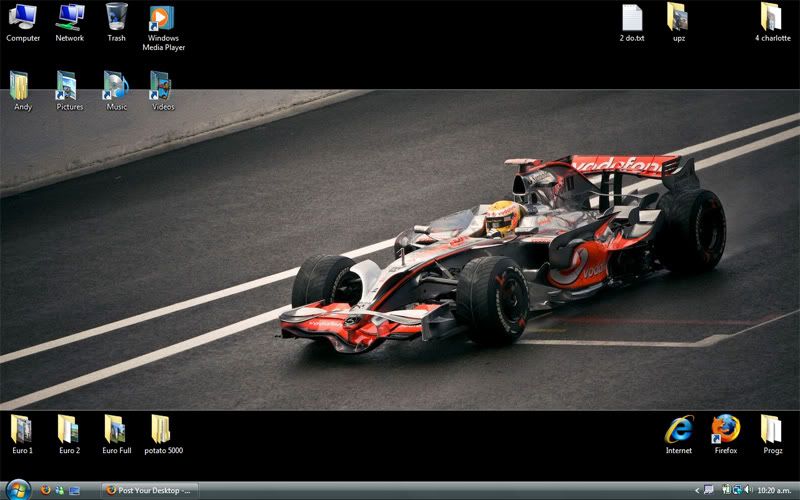Switch to Post Your Desktop taskbar window

click(151, 490)
